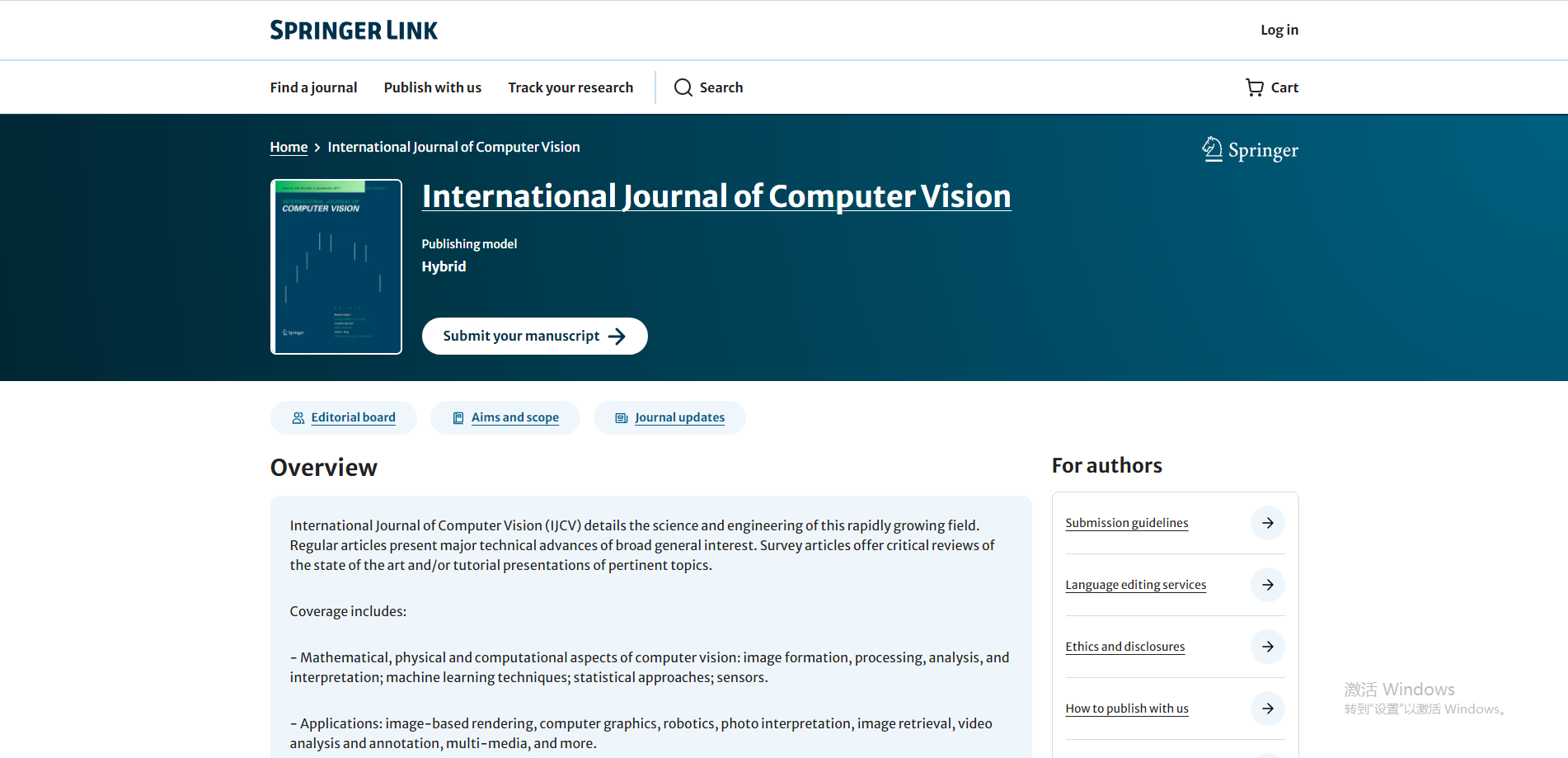
Task: Open Find a journal menu
Action: [313, 87]
